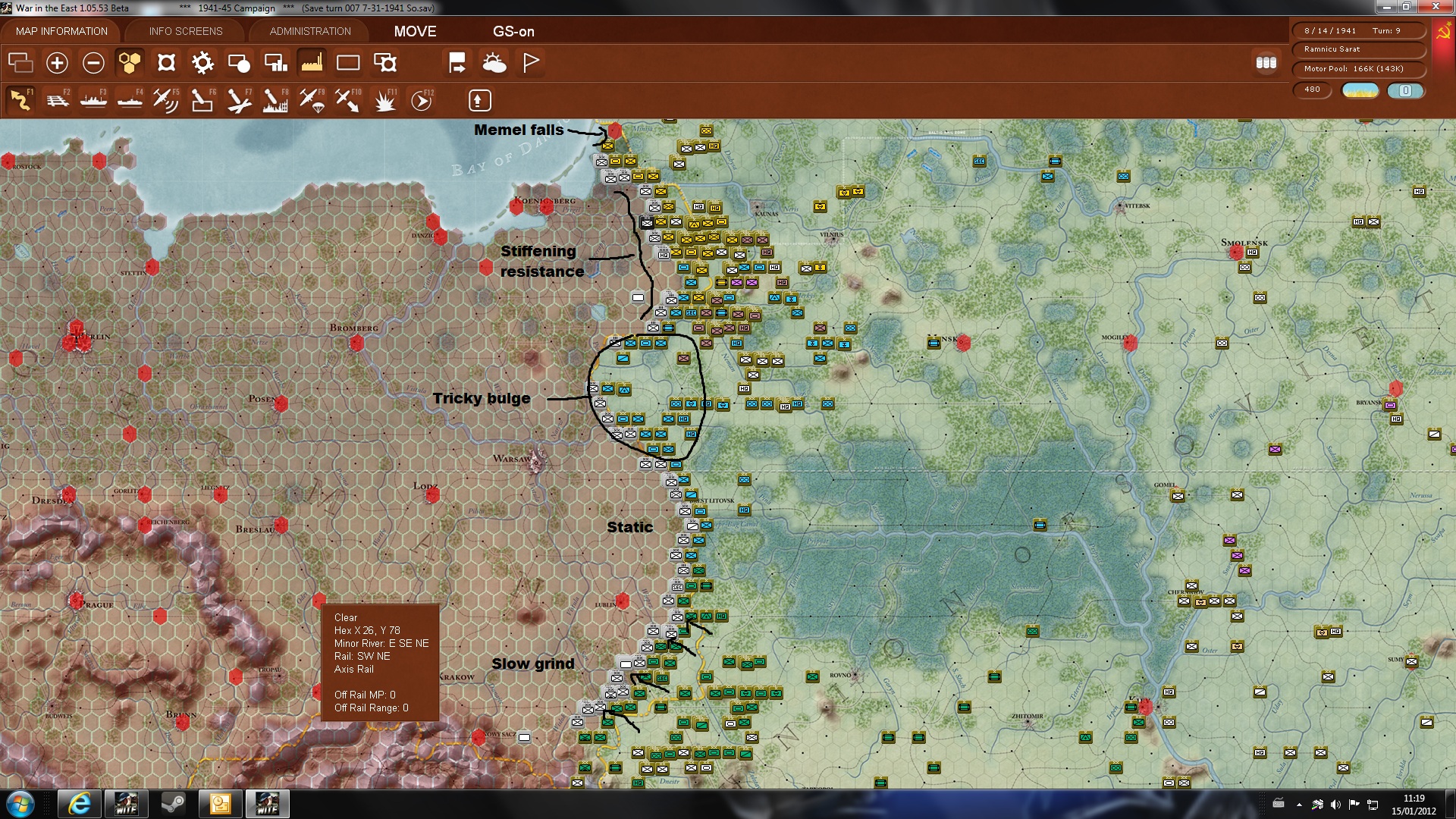This screenshot has height=819, width=1456.
Task: Click the GS-on status label
Action: click(513, 31)
